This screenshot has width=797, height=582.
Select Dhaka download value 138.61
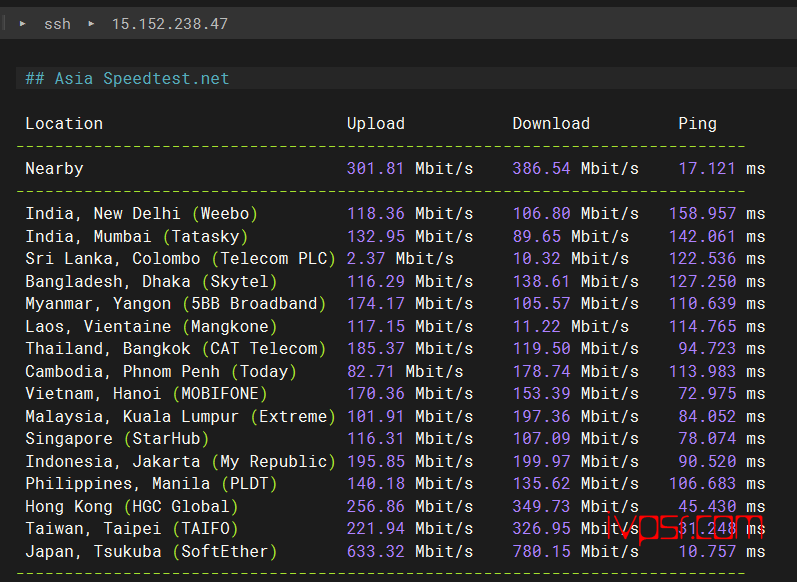(x=541, y=281)
